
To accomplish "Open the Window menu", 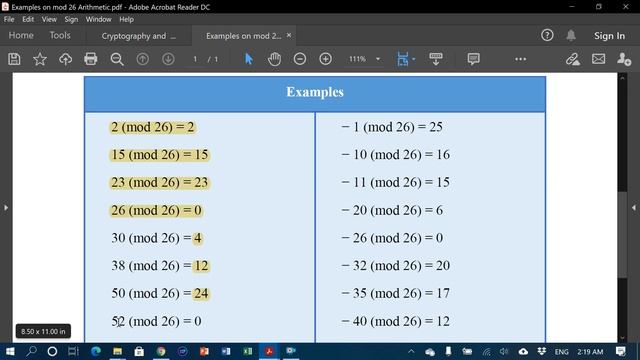I will [x=98, y=19].
